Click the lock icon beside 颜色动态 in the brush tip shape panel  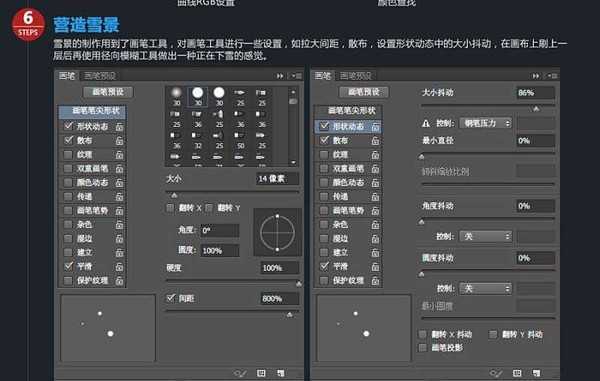(119, 183)
